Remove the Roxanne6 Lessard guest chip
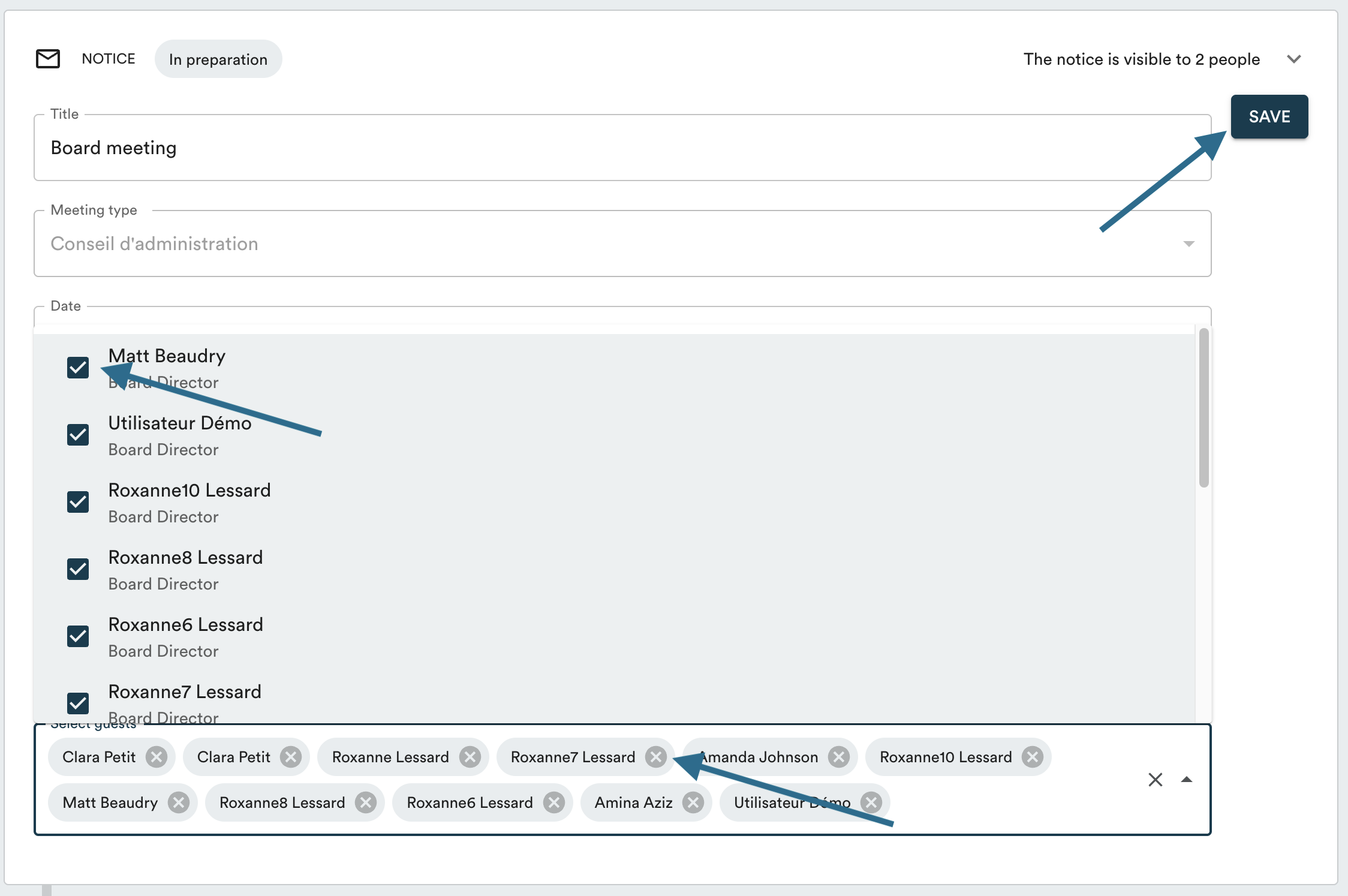 [553, 802]
